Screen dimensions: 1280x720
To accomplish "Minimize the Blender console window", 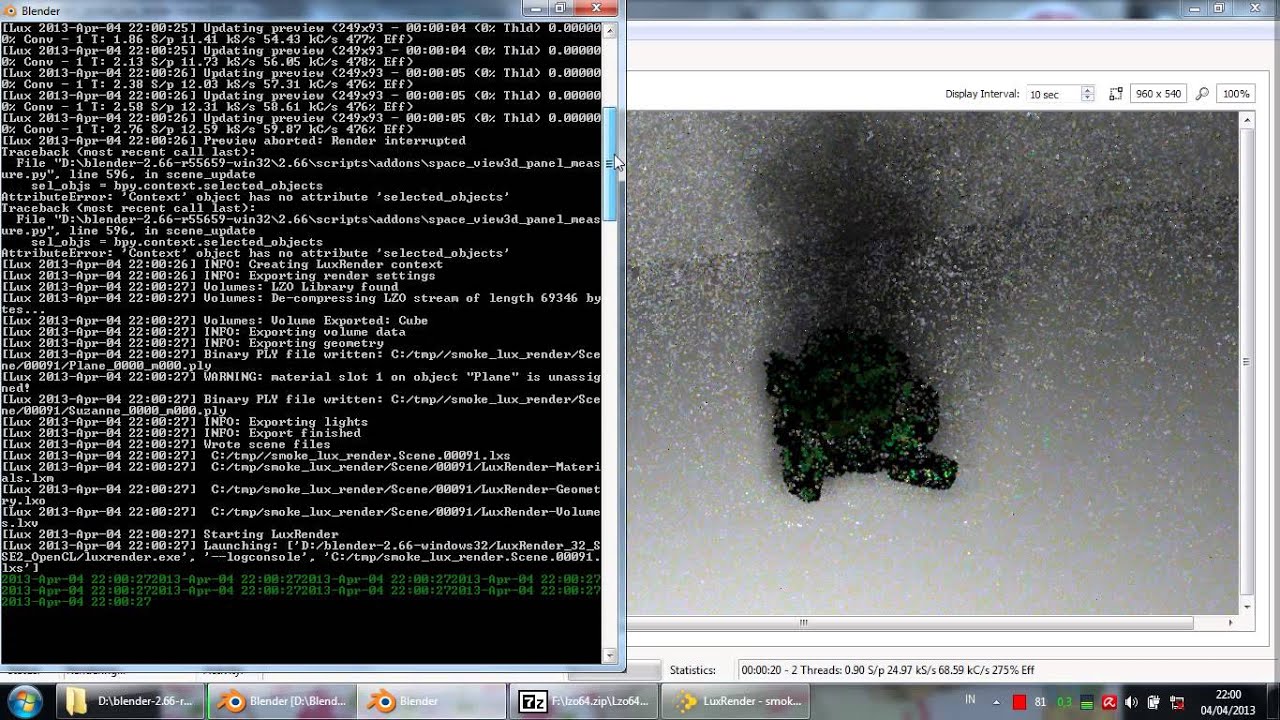I will point(535,8).
